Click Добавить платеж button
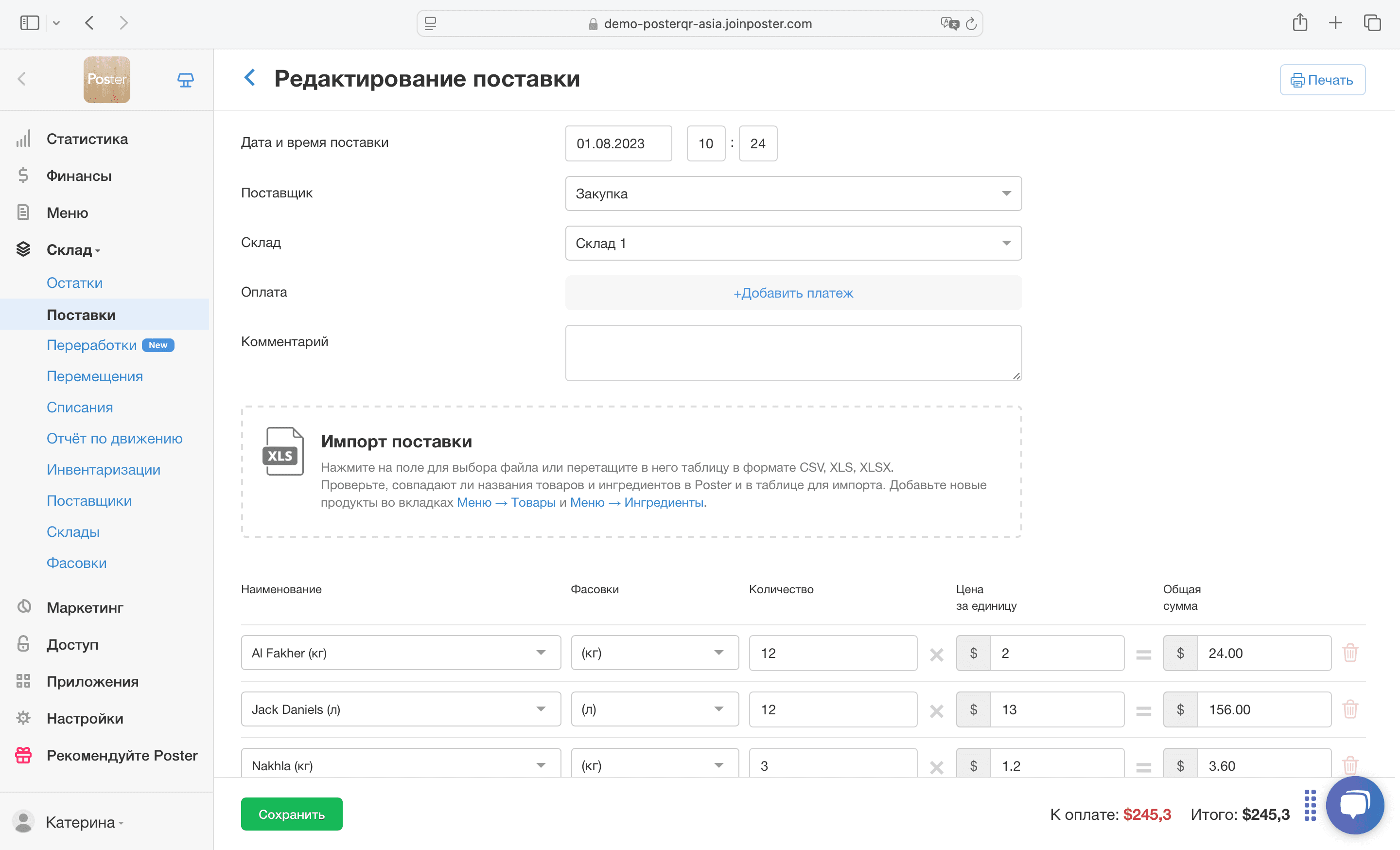This screenshot has height=850, width=1400. click(793, 293)
